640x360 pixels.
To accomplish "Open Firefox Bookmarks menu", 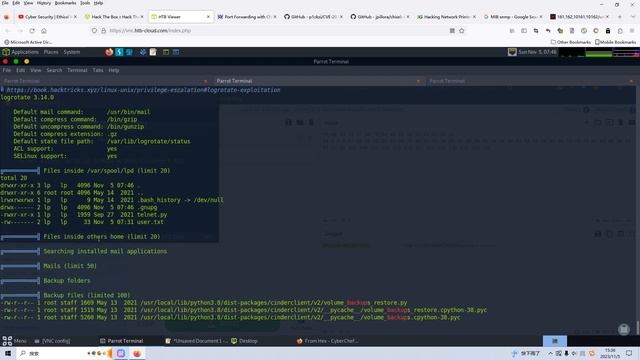I will 65,3.
